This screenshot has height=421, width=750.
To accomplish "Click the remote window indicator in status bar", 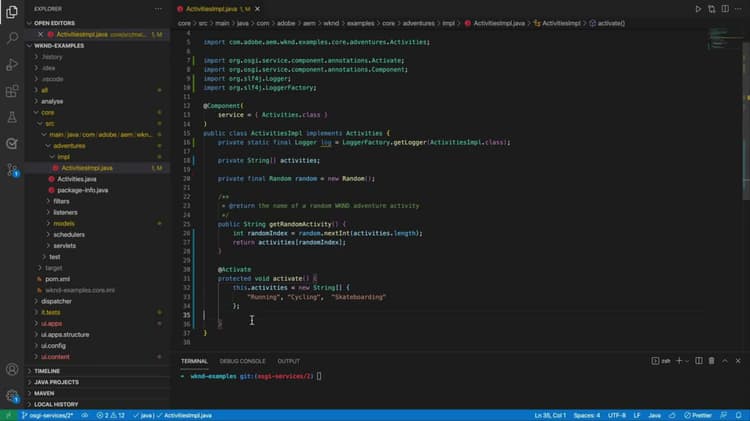I will coord(8,415).
